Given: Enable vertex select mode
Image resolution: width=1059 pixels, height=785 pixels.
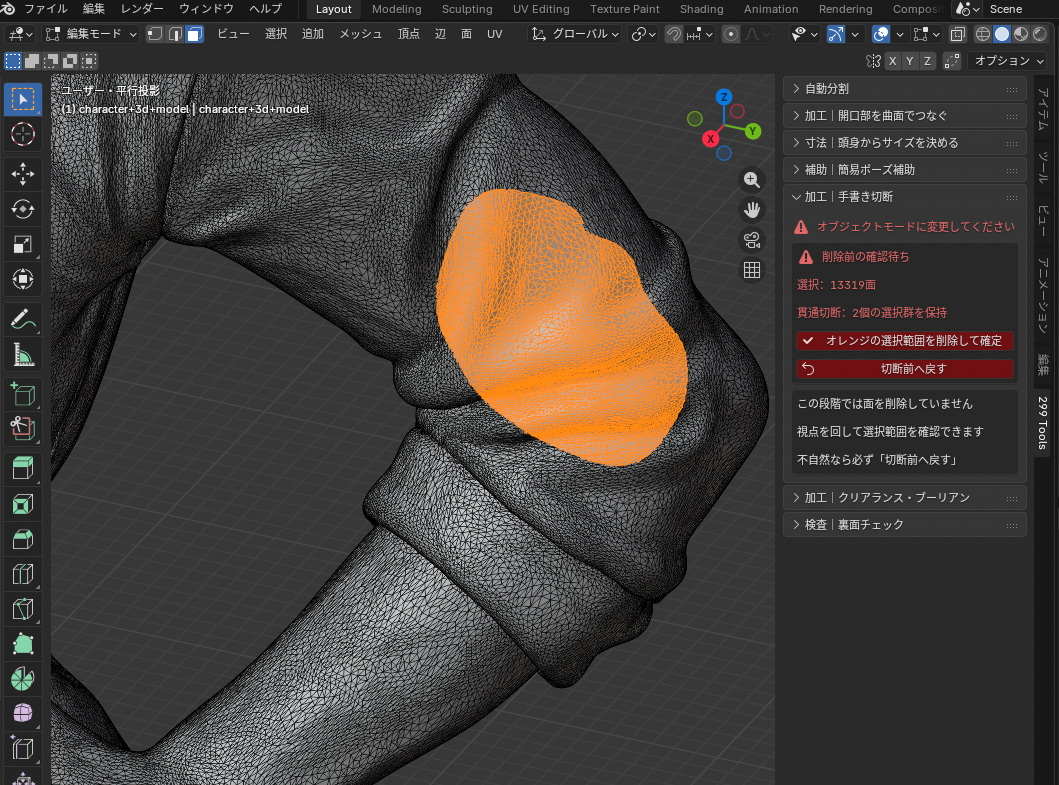Looking at the screenshot, I should (x=155, y=34).
